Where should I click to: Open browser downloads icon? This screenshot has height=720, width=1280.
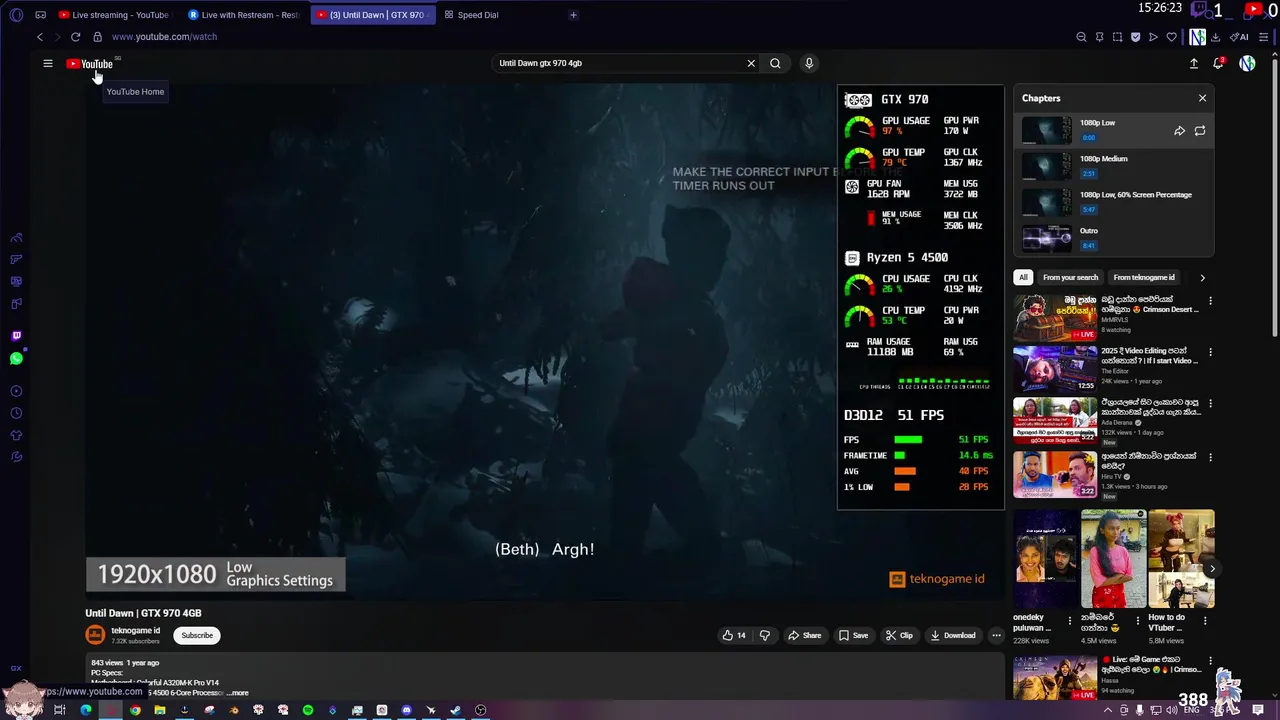(x=1215, y=37)
